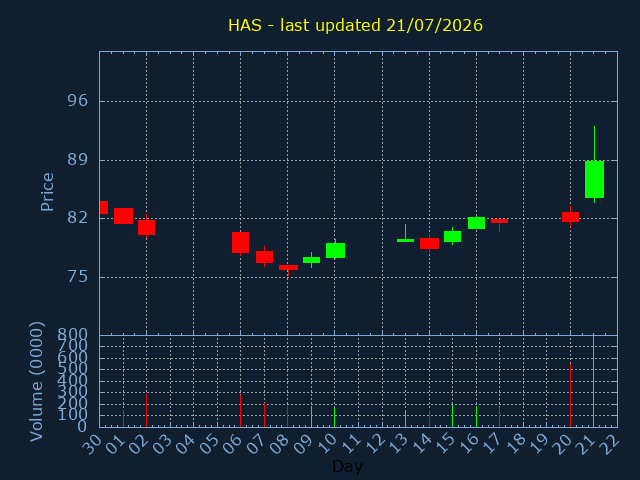Click the red volume bar for day 20
Viewport: 640px width, 480px height.
[570, 395]
